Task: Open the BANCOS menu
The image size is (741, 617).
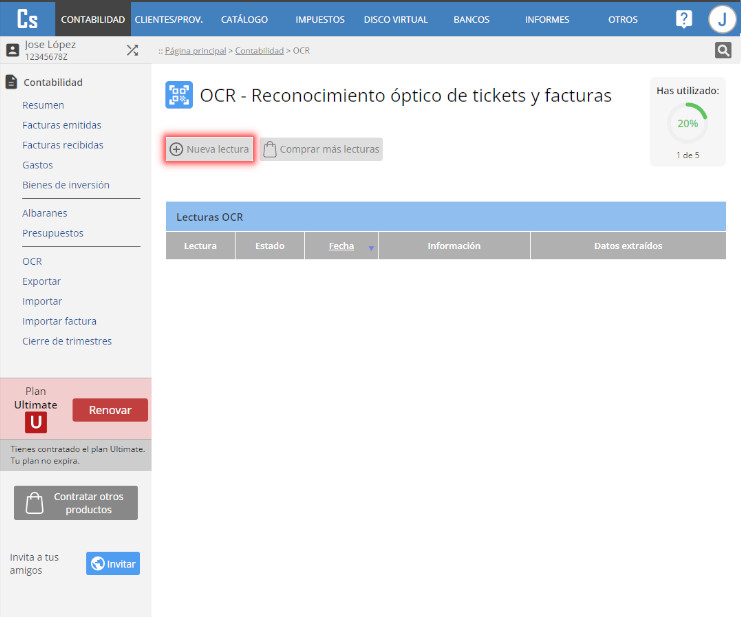Action: (471, 19)
